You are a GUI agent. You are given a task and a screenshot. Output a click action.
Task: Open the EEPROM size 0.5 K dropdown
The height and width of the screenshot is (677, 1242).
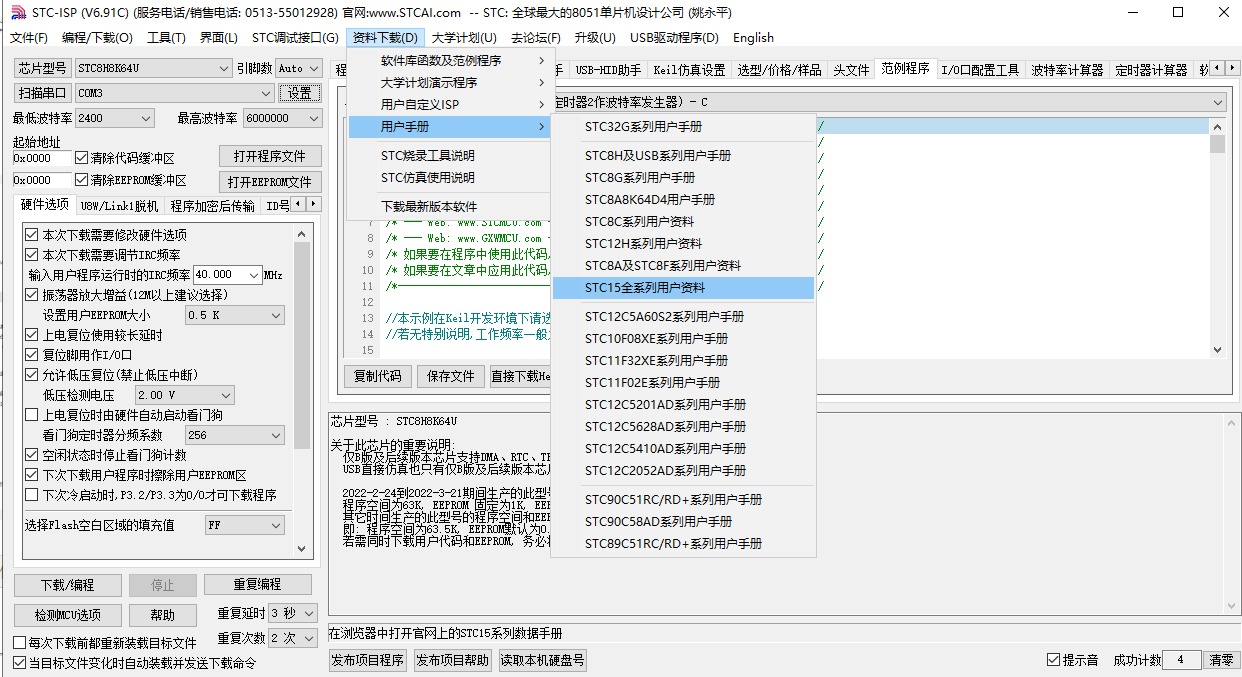point(235,315)
